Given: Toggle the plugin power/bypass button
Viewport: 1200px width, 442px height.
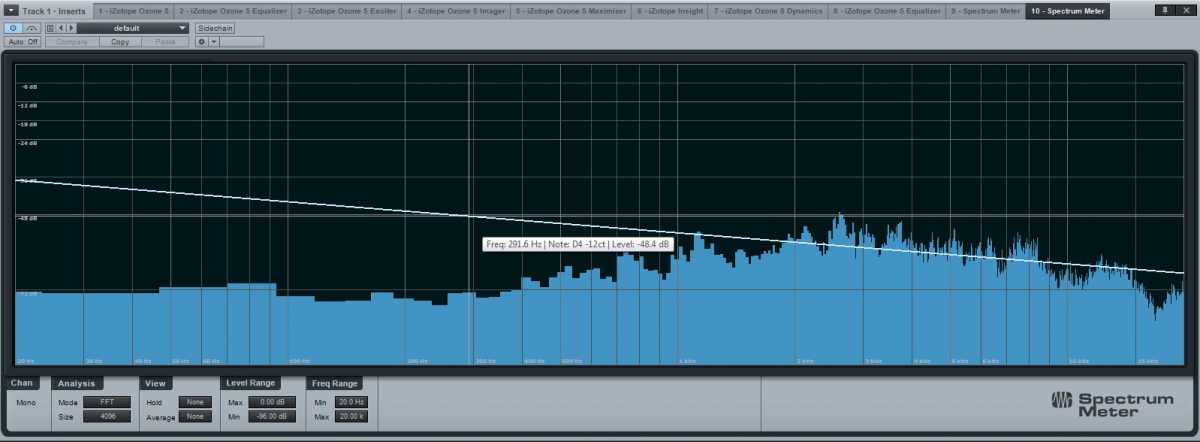Looking at the screenshot, I should coord(13,28).
